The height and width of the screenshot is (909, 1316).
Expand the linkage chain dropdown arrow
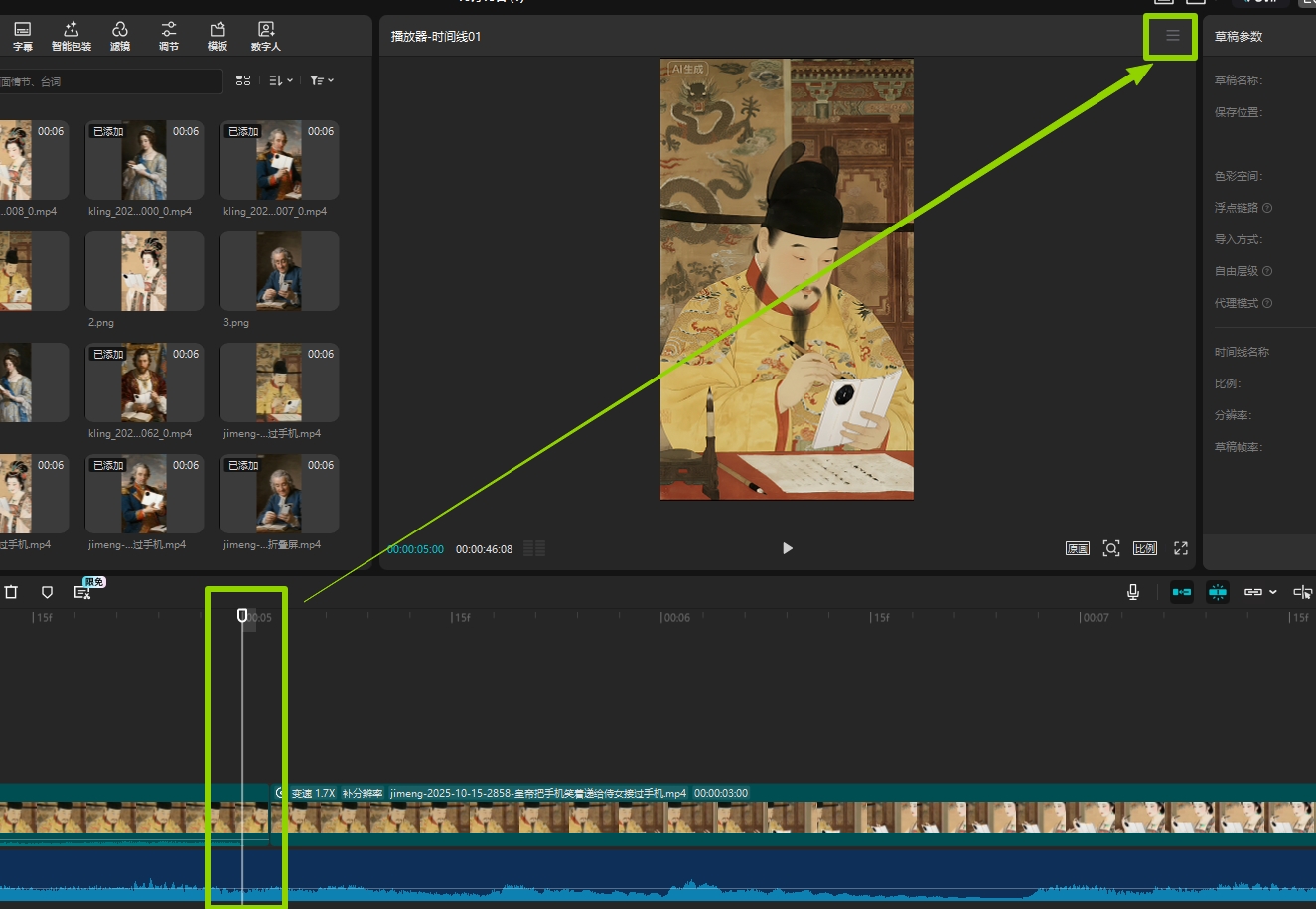1273,592
